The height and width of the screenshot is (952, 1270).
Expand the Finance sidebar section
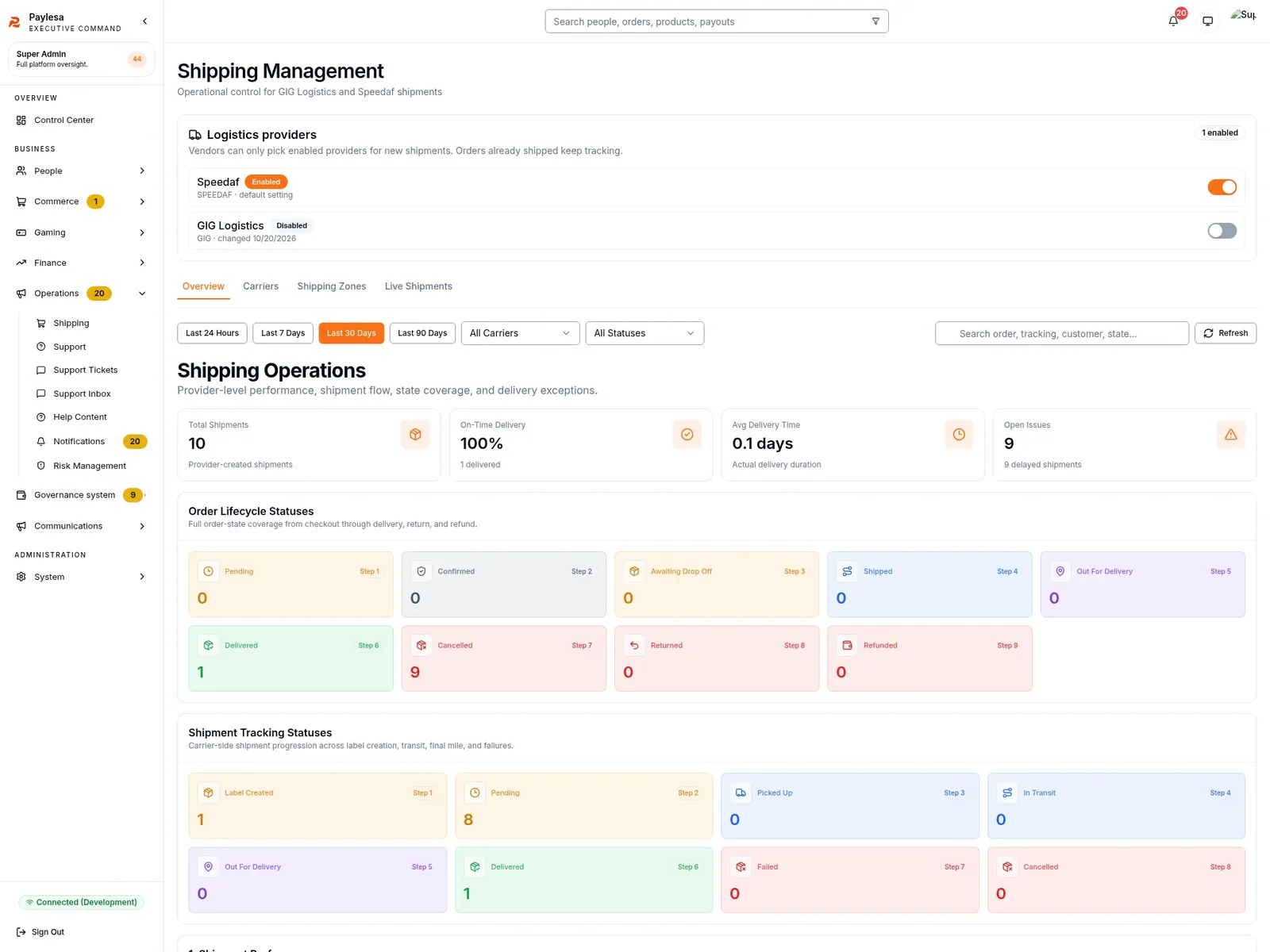point(82,263)
